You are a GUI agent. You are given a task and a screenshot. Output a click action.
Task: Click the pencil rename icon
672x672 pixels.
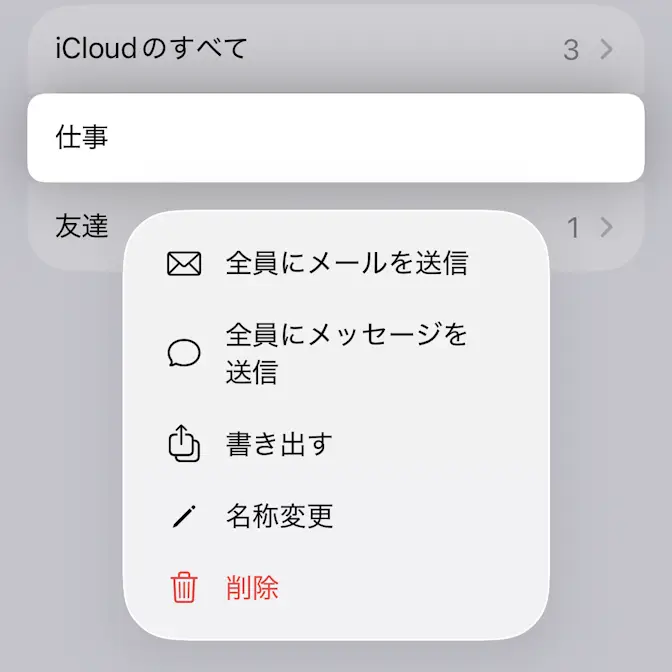(x=184, y=516)
